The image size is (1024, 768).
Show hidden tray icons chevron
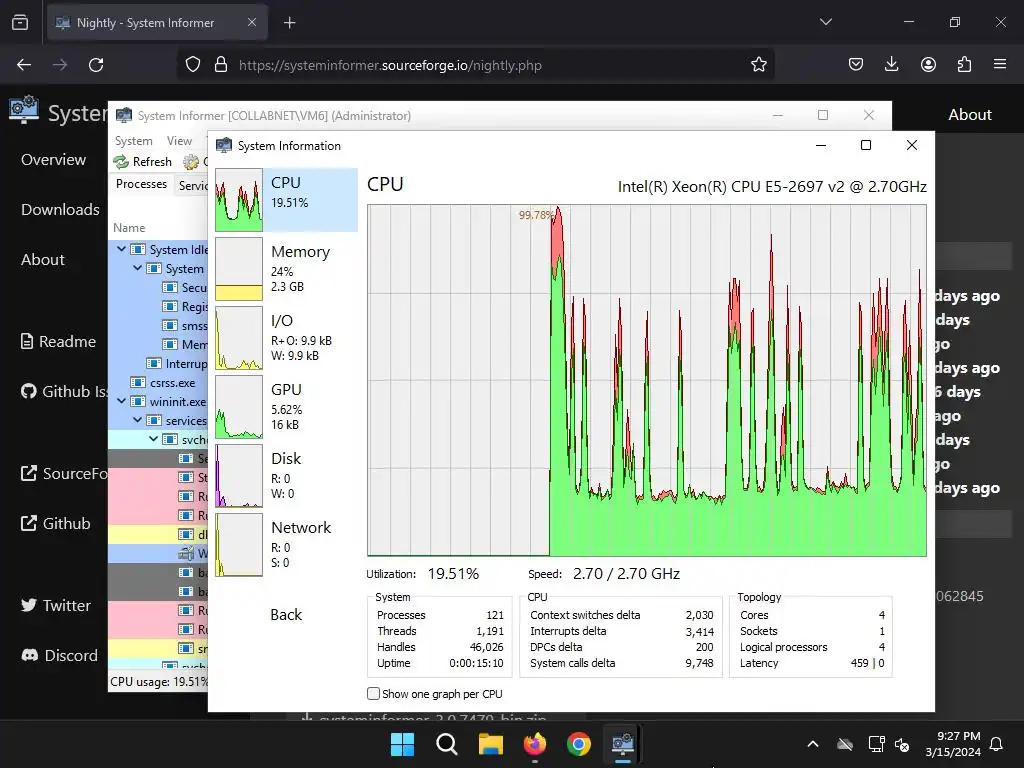[813, 744]
